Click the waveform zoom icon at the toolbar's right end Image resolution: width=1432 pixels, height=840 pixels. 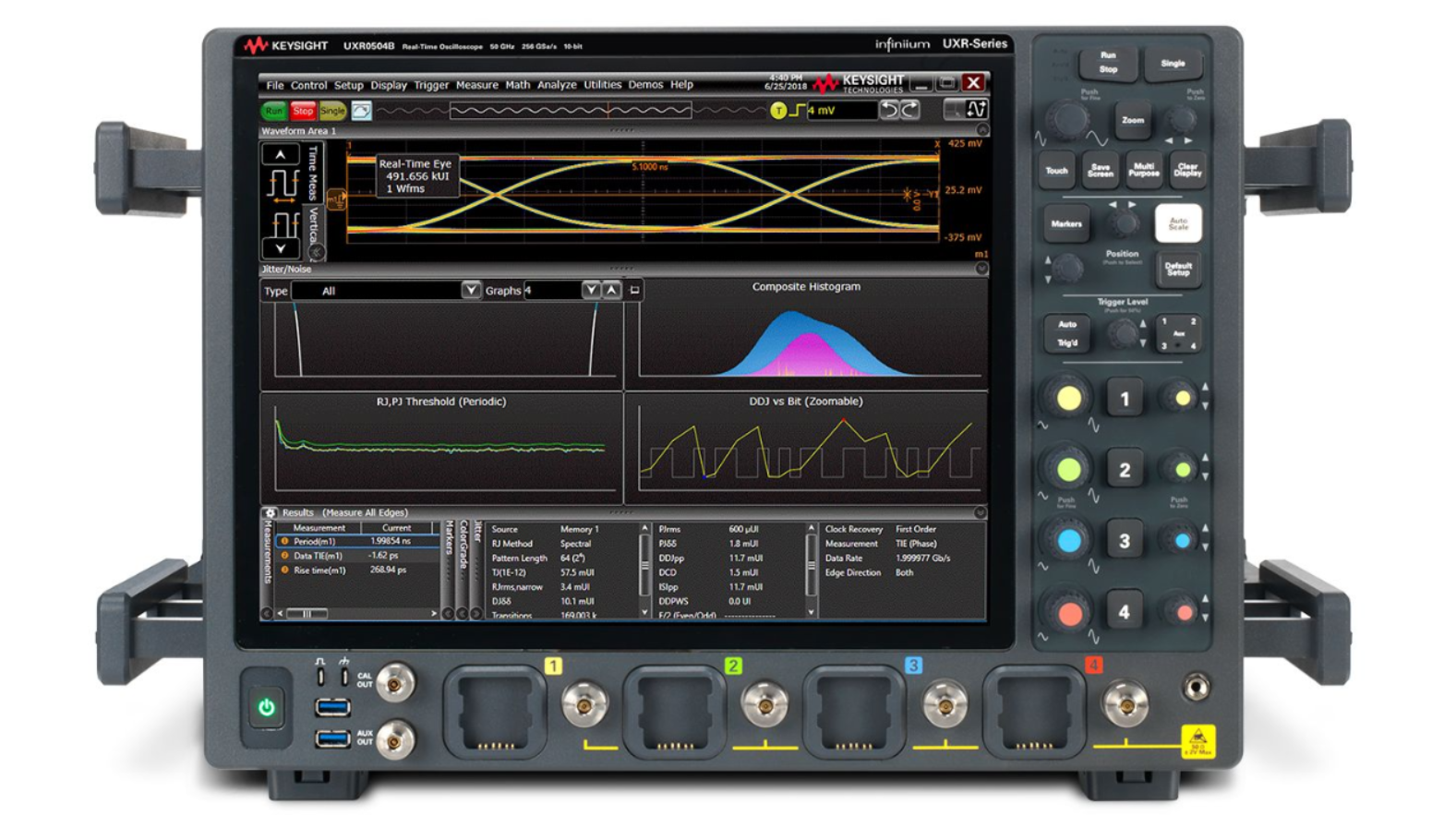click(975, 110)
